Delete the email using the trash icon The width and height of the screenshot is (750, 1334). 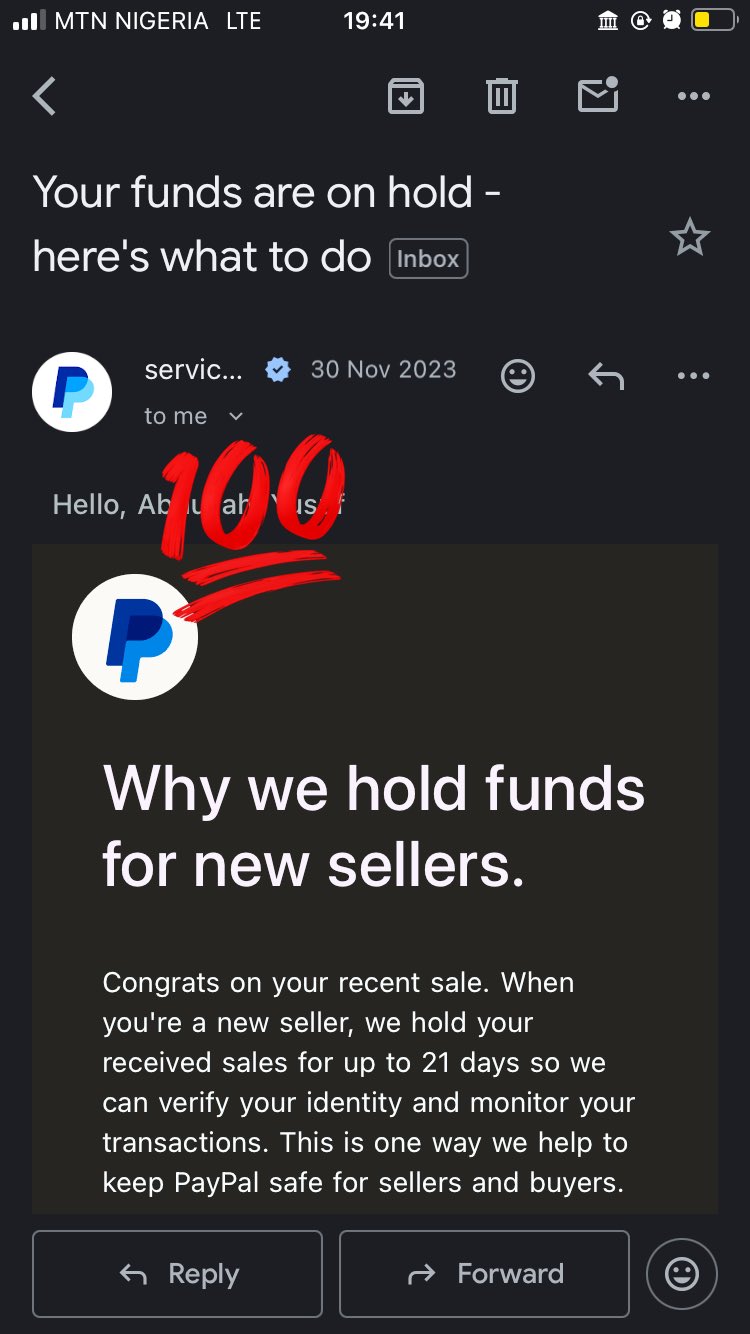point(501,97)
